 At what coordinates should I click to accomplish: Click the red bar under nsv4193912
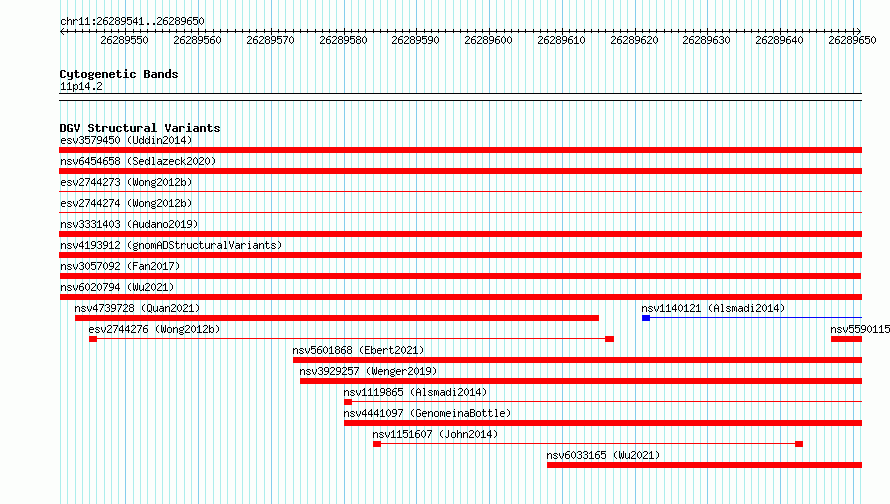pos(460,255)
